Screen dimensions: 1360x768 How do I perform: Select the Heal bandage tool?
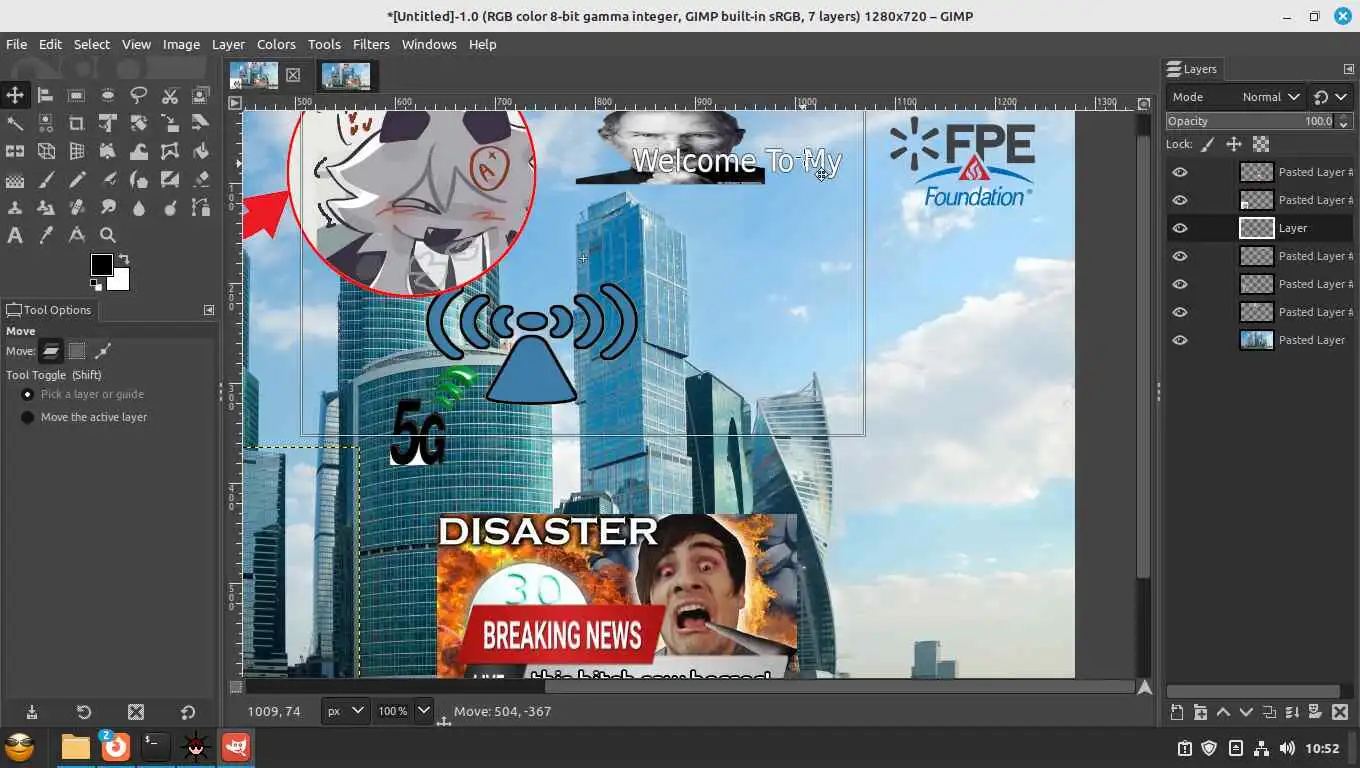point(76,208)
